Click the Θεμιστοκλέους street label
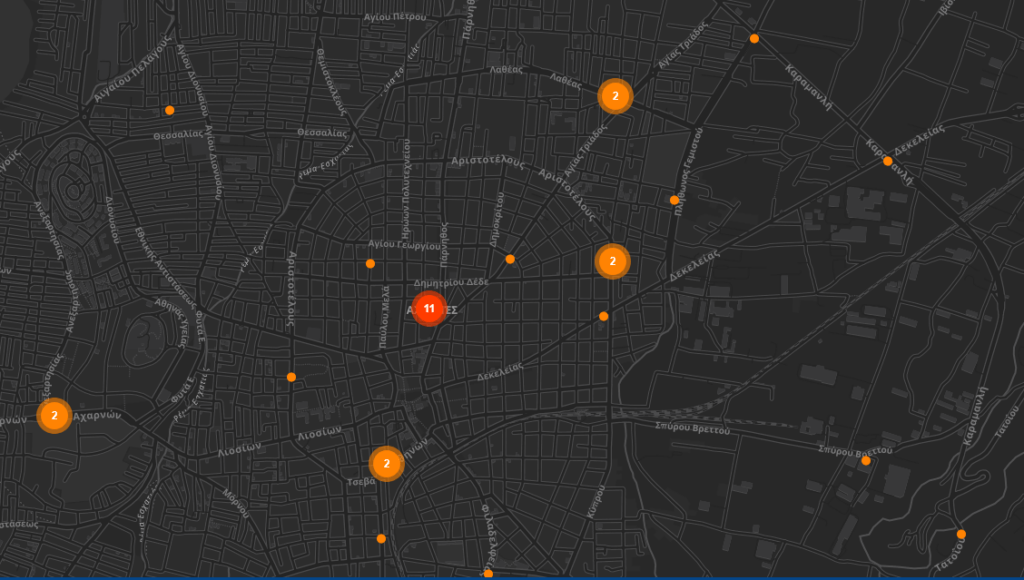 click(331, 82)
